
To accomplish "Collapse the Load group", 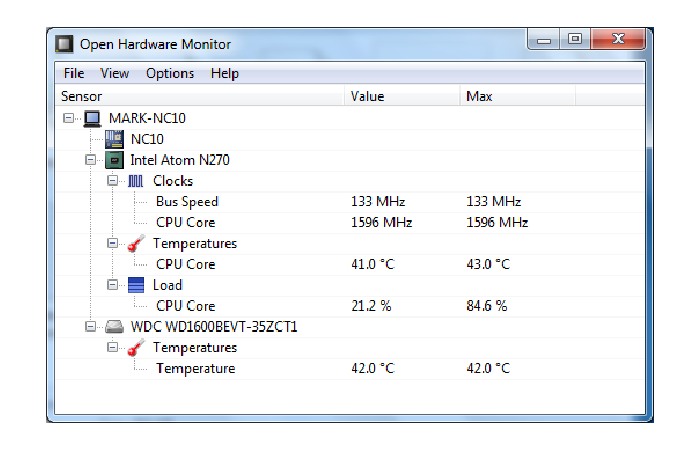I will (112, 285).
